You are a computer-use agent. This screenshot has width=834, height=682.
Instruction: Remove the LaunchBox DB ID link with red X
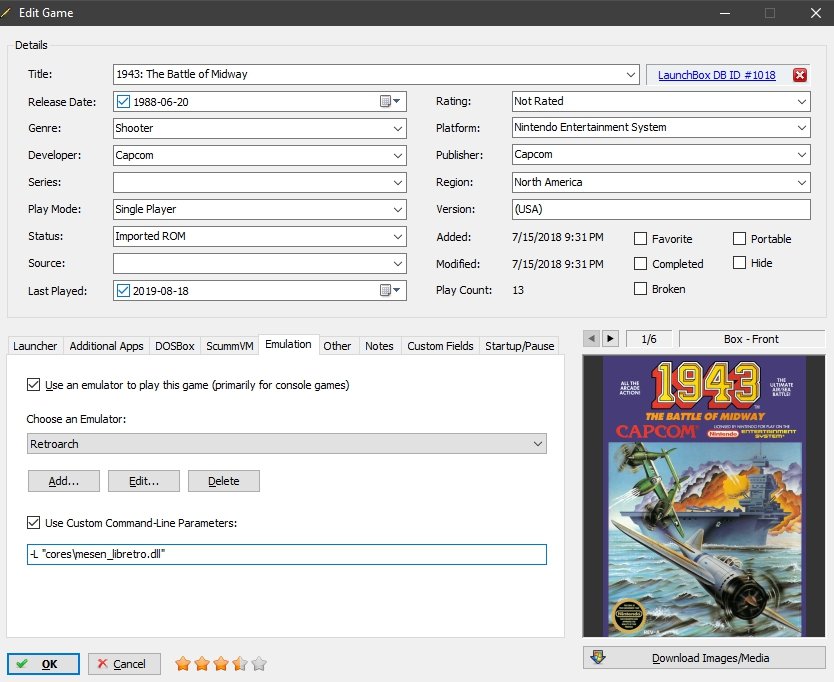799,75
